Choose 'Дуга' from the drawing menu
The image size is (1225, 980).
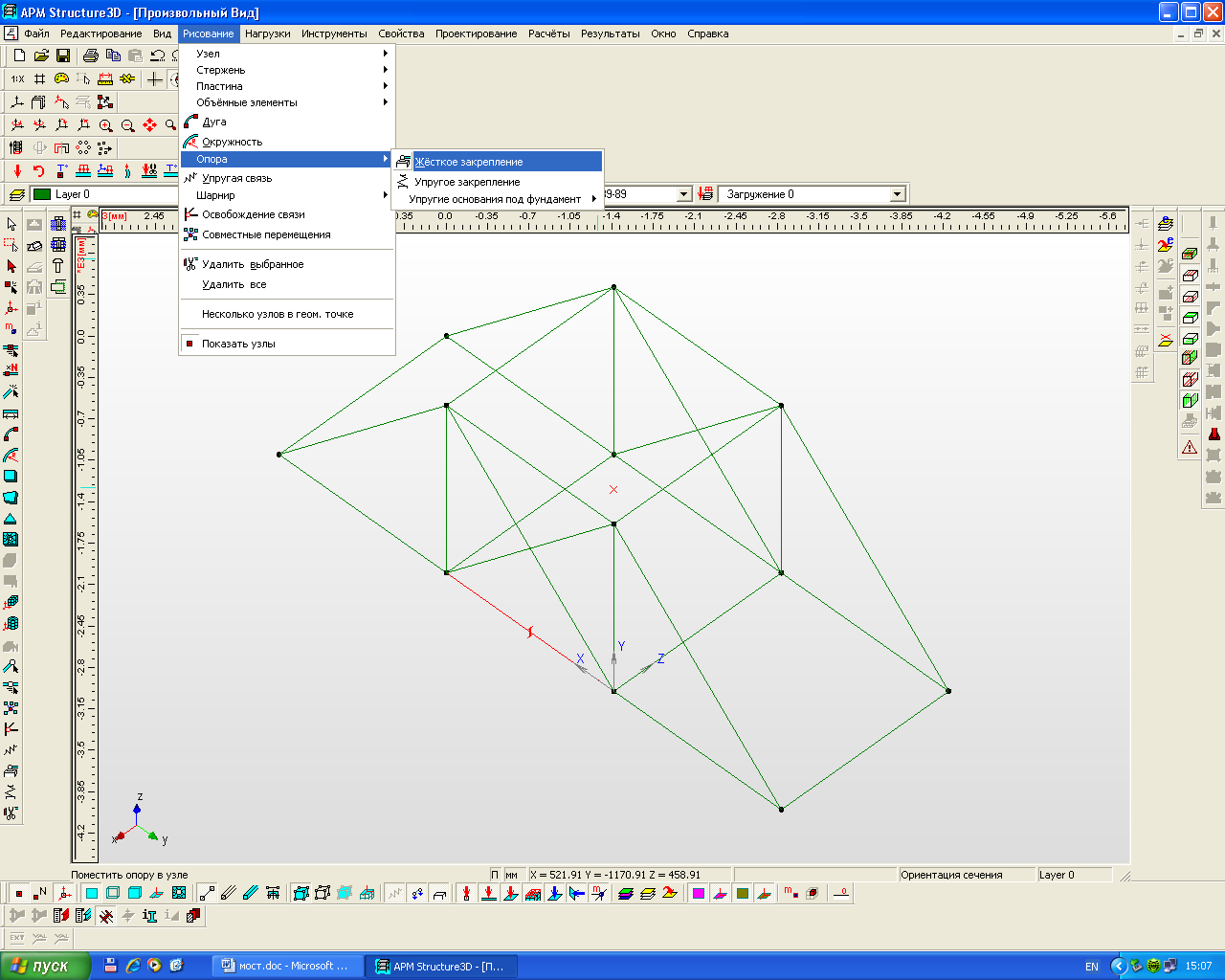coord(287,122)
